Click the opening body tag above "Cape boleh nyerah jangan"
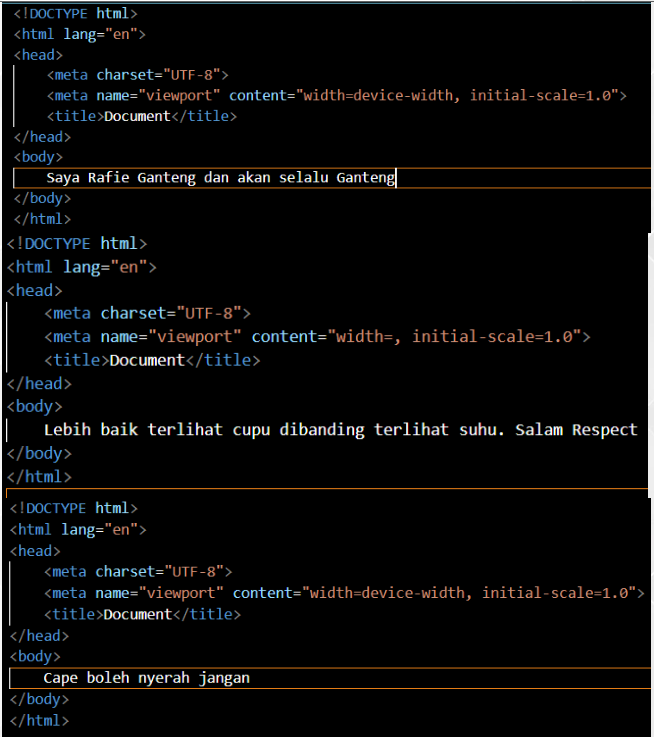The height and width of the screenshot is (737, 654). [x=35, y=657]
